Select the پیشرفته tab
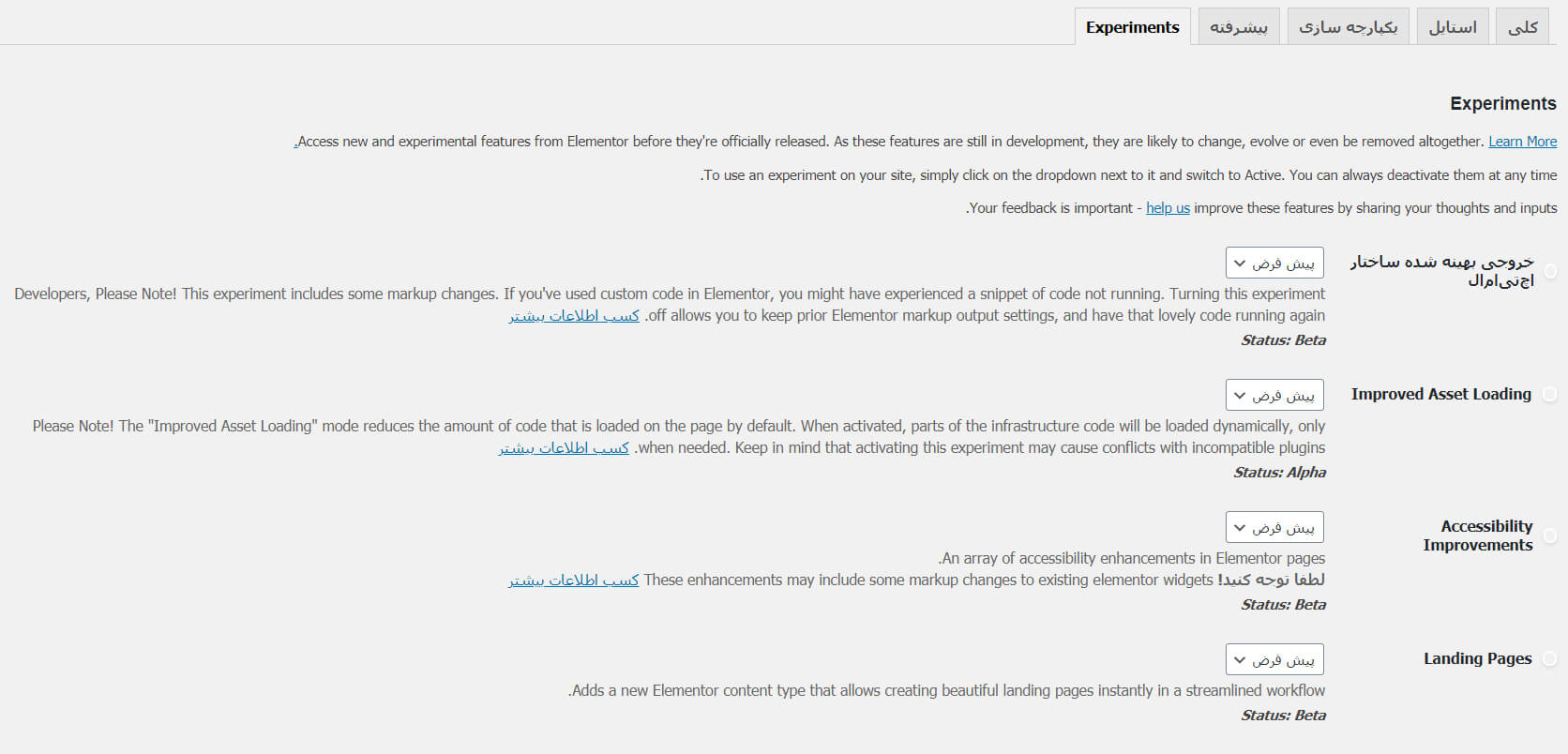The width and height of the screenshot is (1568, 754). click(x=1238, y=27)
